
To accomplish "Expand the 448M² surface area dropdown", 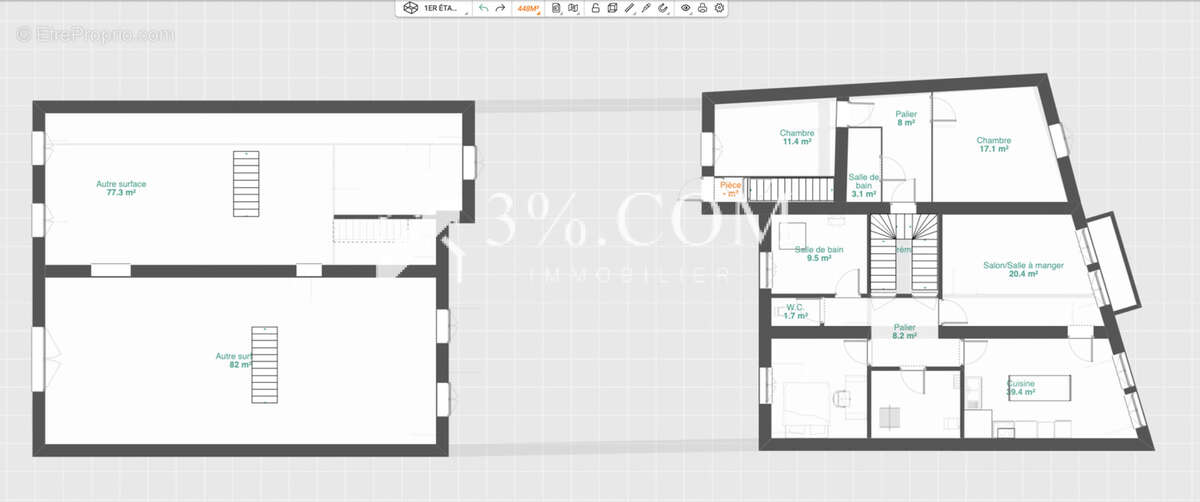I will 528,8.
